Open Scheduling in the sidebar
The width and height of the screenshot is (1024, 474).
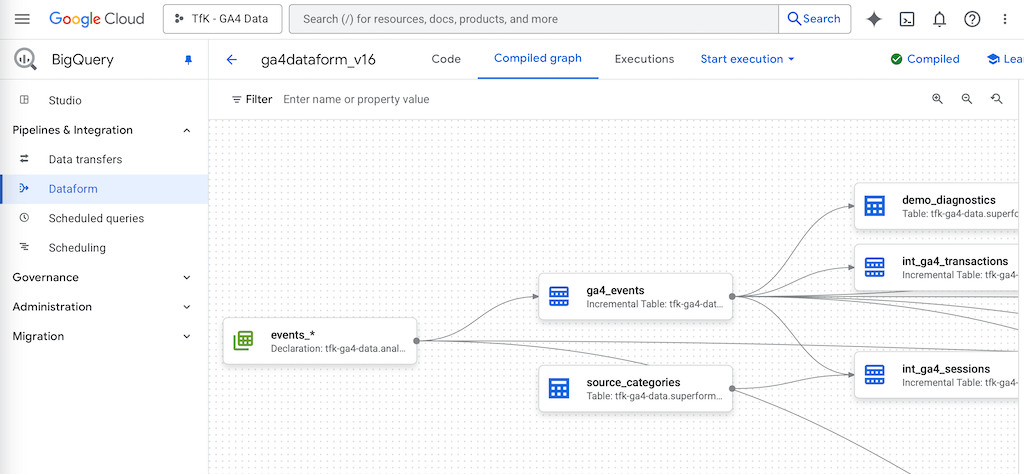(x=104, y=247)
